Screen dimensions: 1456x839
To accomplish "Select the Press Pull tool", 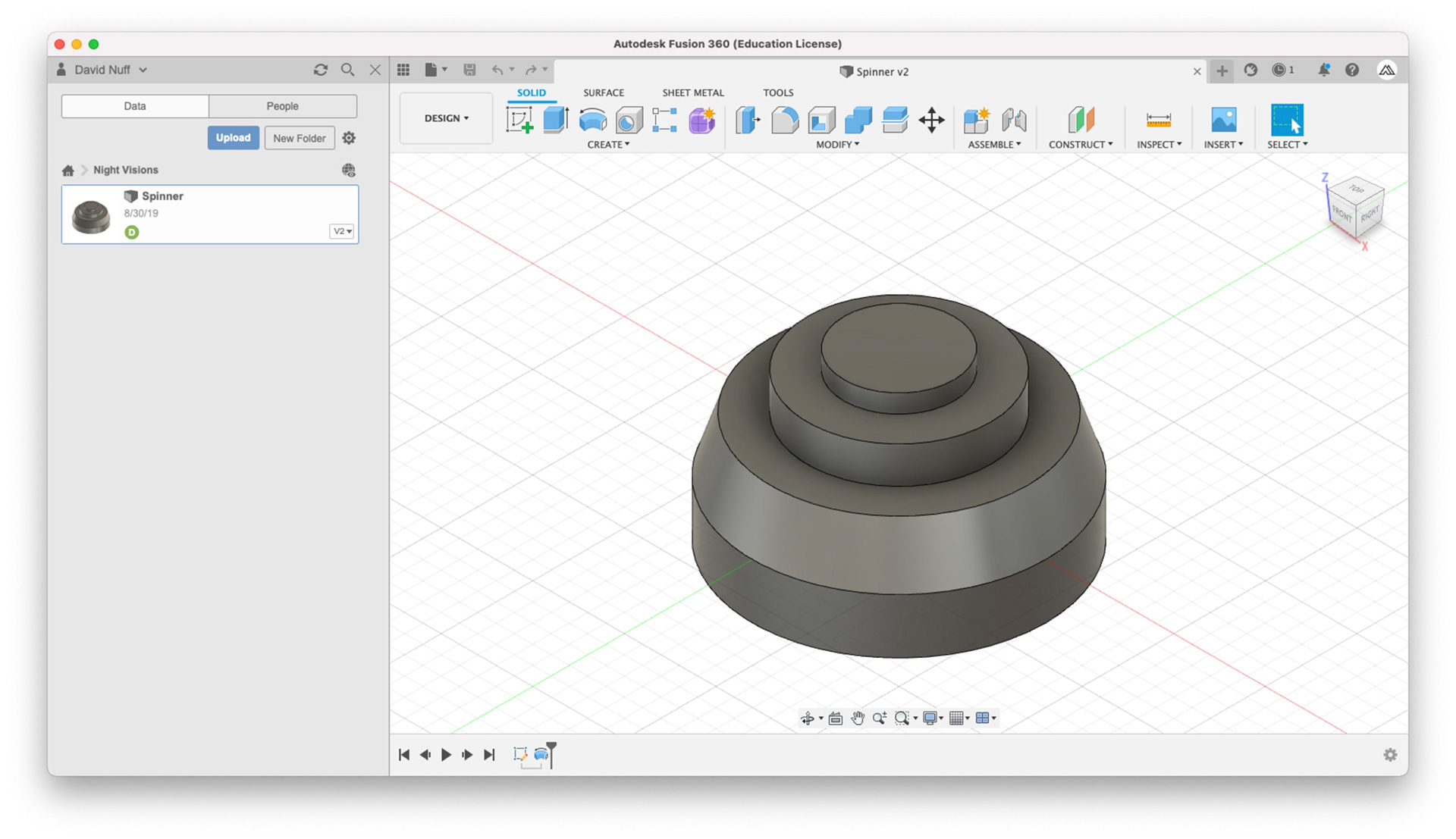I will 748,120.
